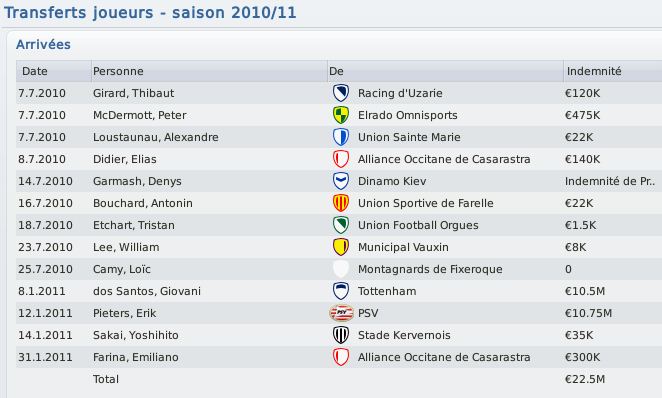Sort by the De column header
Image resolution: width=662 pixels, height=398 pixels.
tap(445, 71)
